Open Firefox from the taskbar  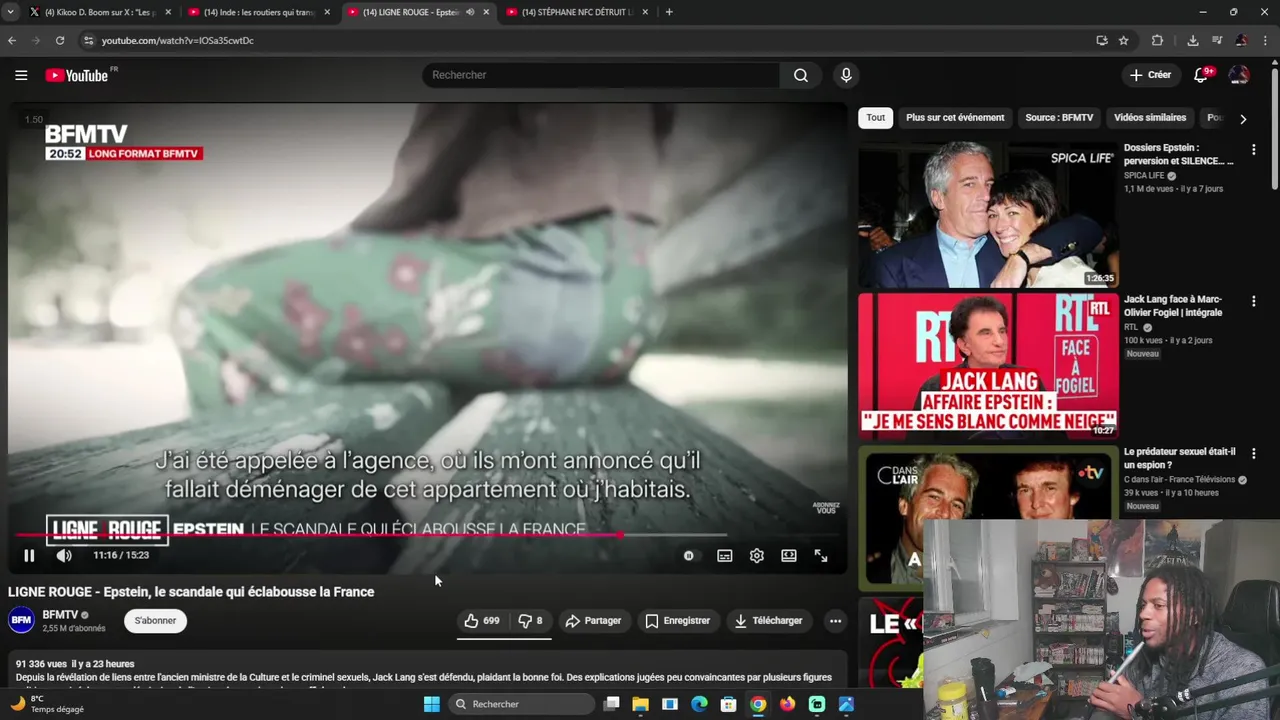click(x=788, y=704)
